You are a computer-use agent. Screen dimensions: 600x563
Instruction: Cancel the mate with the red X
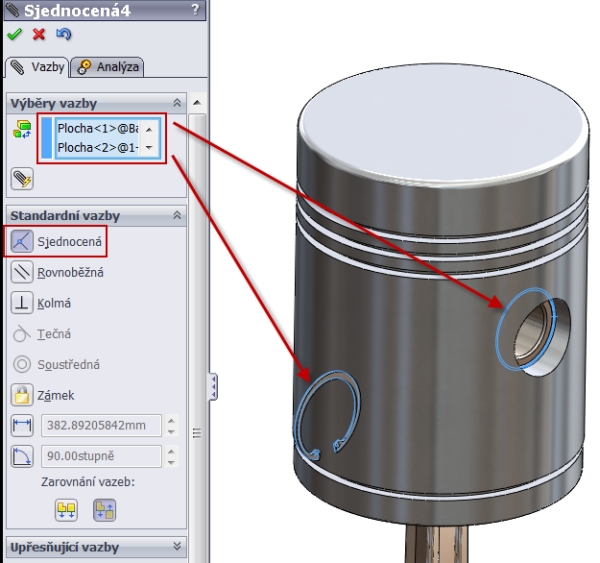click(39, 34)
